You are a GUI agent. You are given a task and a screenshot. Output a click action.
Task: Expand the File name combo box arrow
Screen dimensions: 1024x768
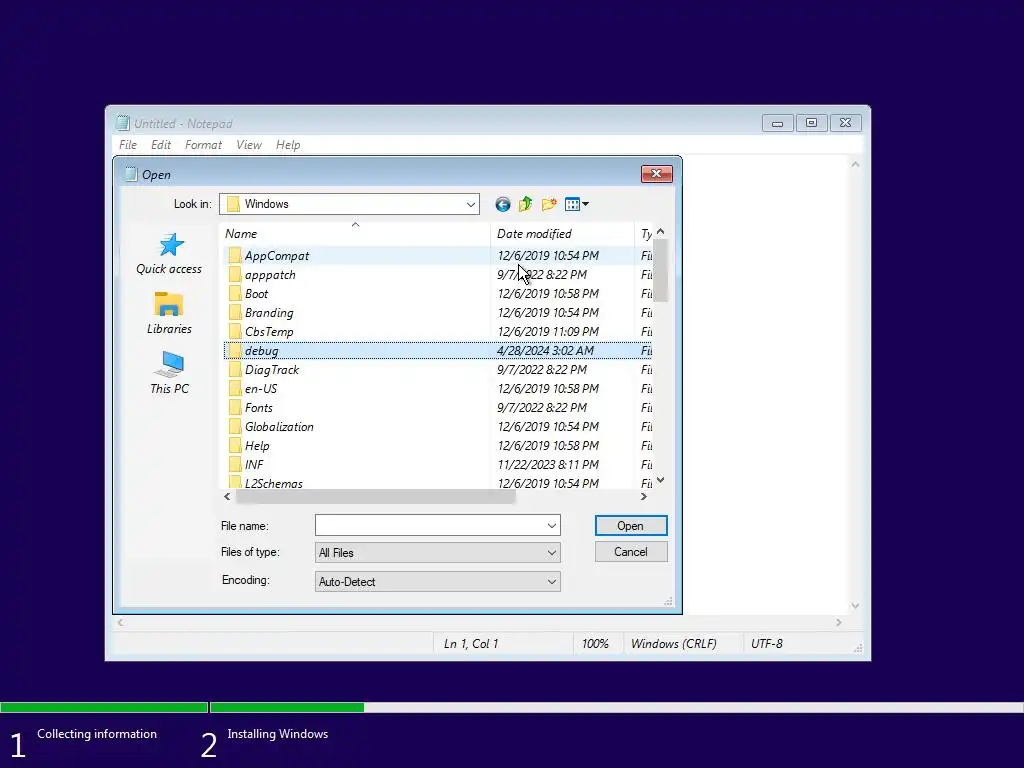click(x=552, y=526)
